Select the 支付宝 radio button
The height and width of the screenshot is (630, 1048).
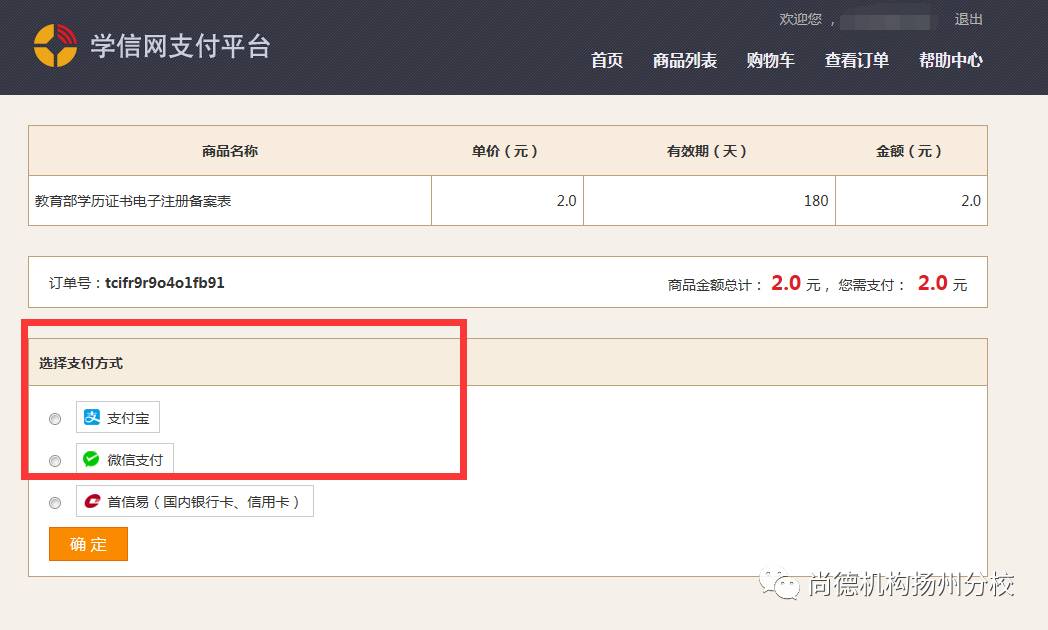(x=55, y=419)
